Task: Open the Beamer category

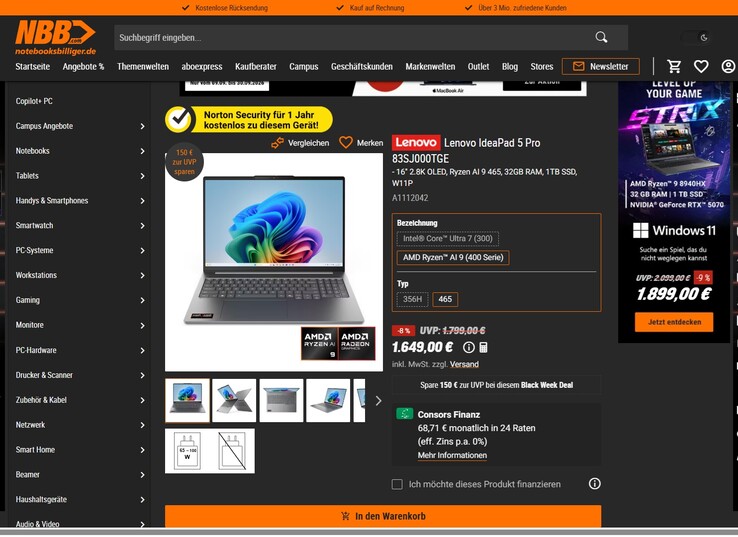Action: point(27,474)
